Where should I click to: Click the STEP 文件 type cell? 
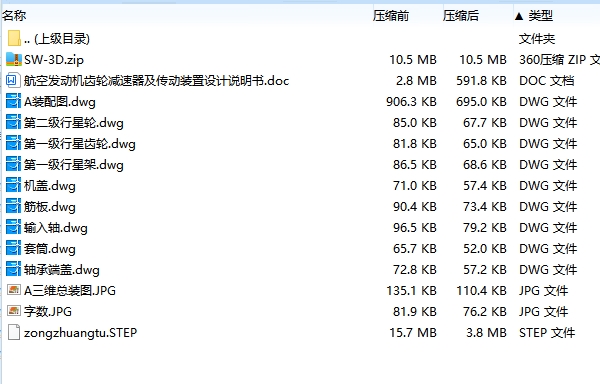(547, 333)
